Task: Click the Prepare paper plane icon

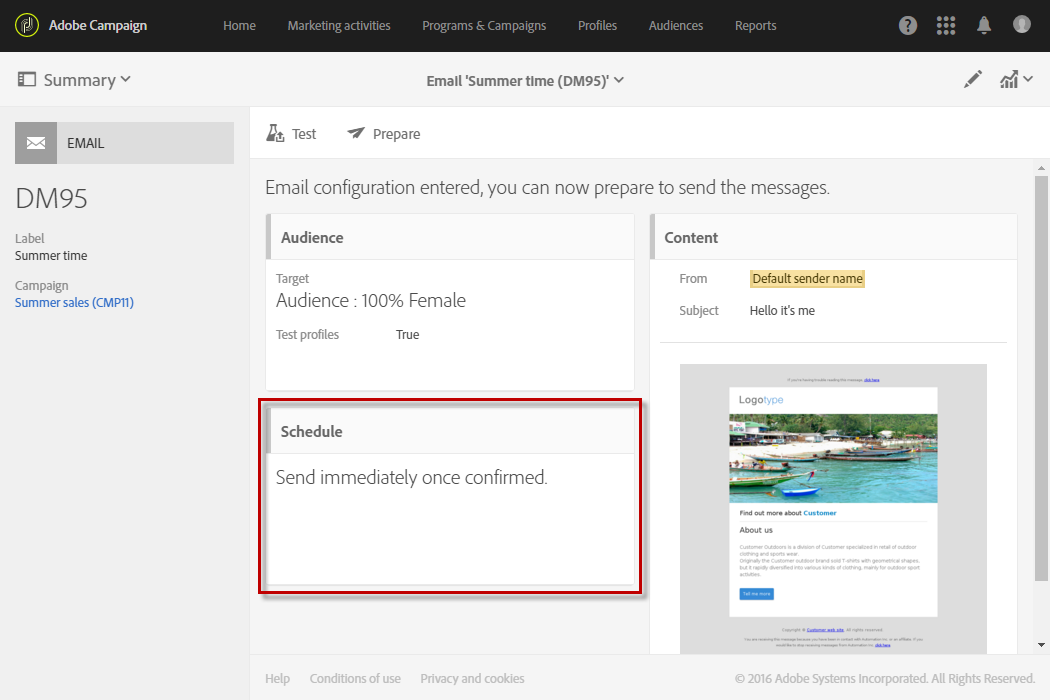Action: (356, 133)
